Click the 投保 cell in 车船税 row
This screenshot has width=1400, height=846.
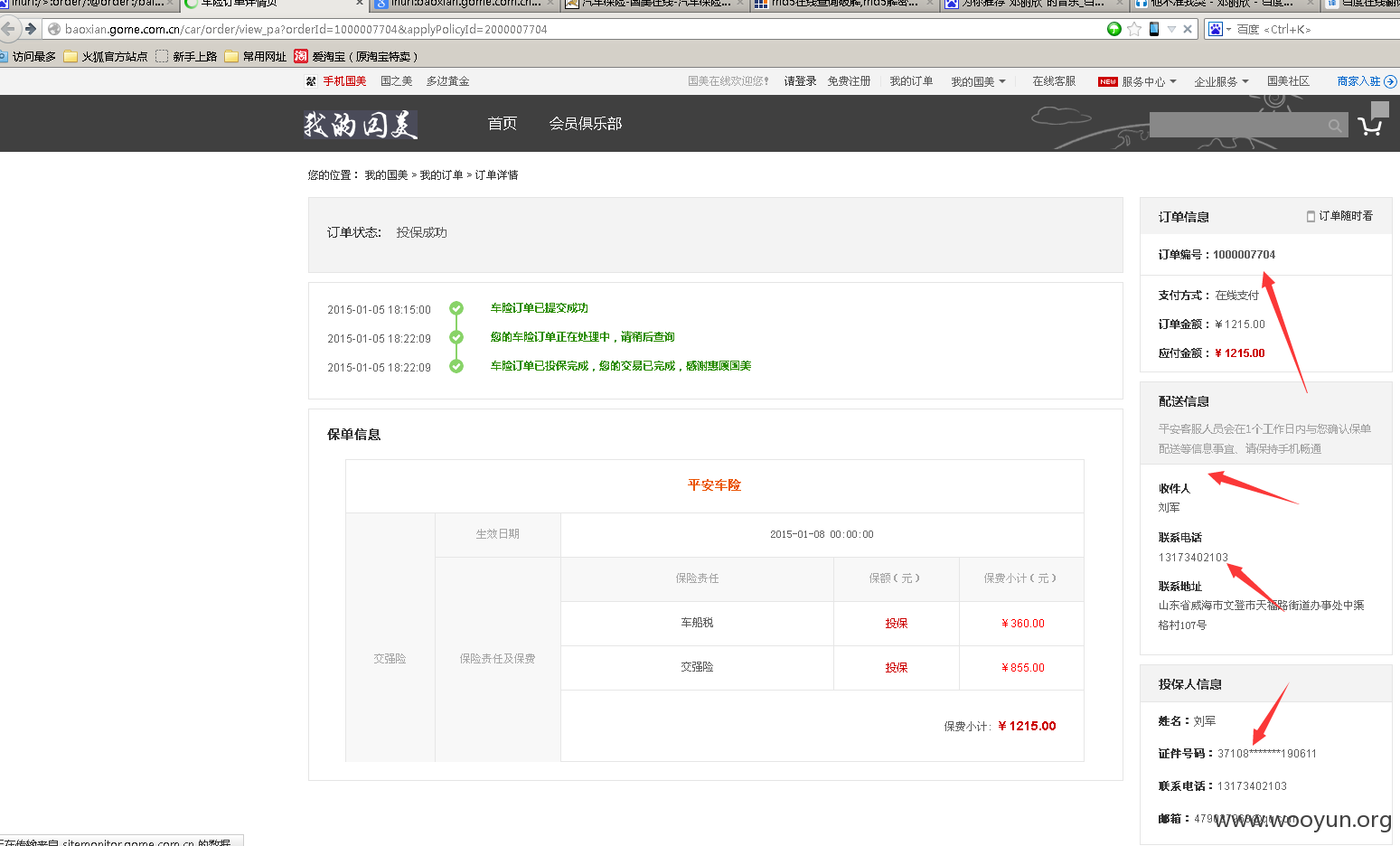[897, 624]
